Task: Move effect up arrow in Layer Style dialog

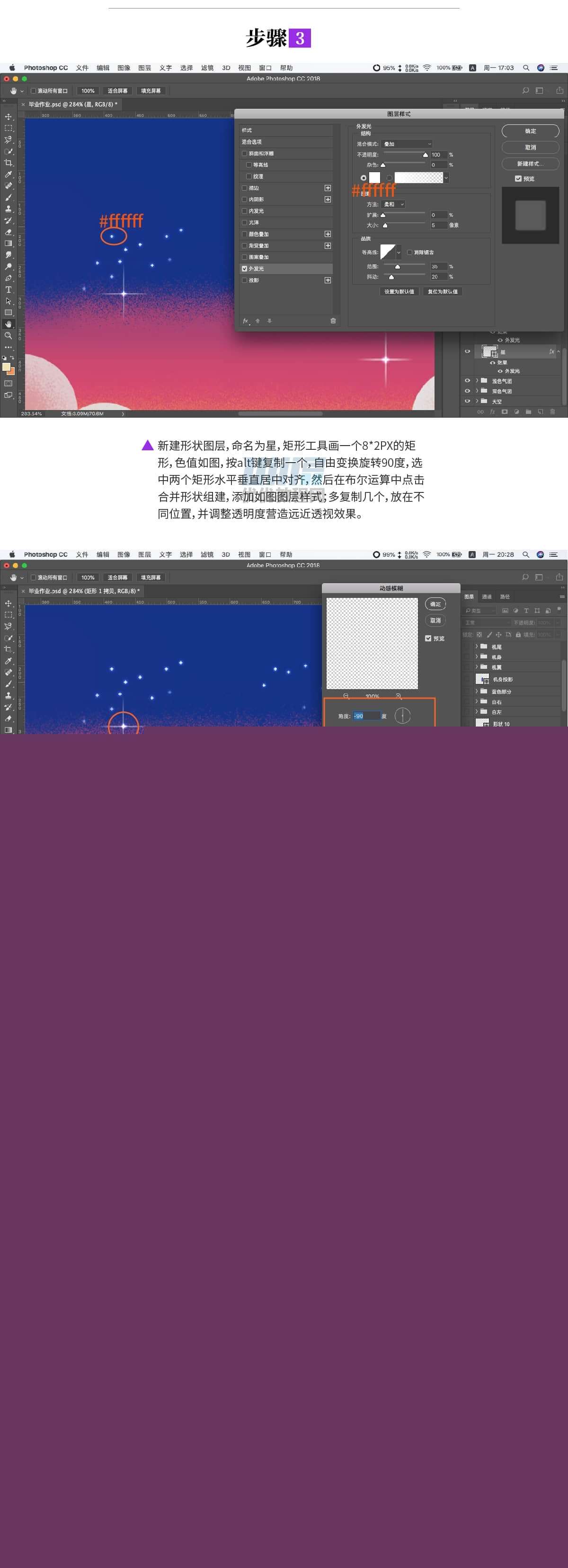Action: tap(258, 321)
